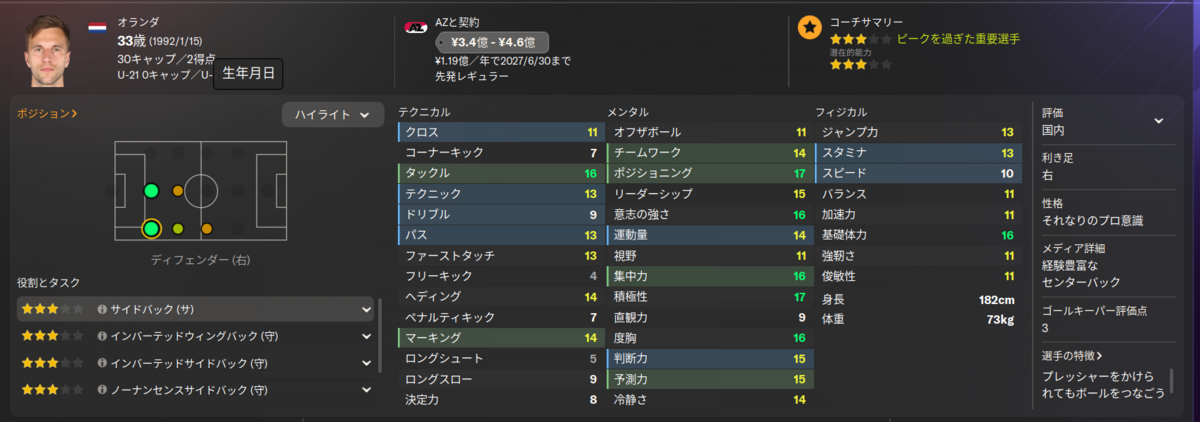Image resolution: width=1200 pixels, height=422 pixels.
Task: Expand the サイドバック (サ) role row
Action: [196, 310]
